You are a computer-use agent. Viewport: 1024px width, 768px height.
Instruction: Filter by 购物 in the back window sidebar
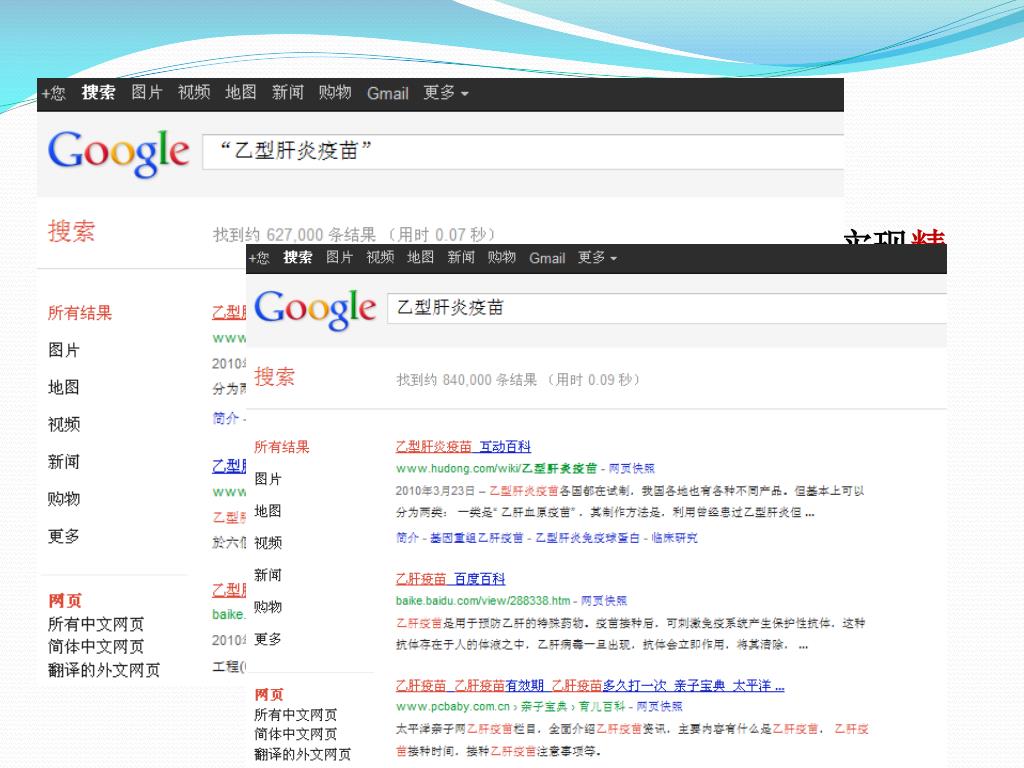(64, 499)
